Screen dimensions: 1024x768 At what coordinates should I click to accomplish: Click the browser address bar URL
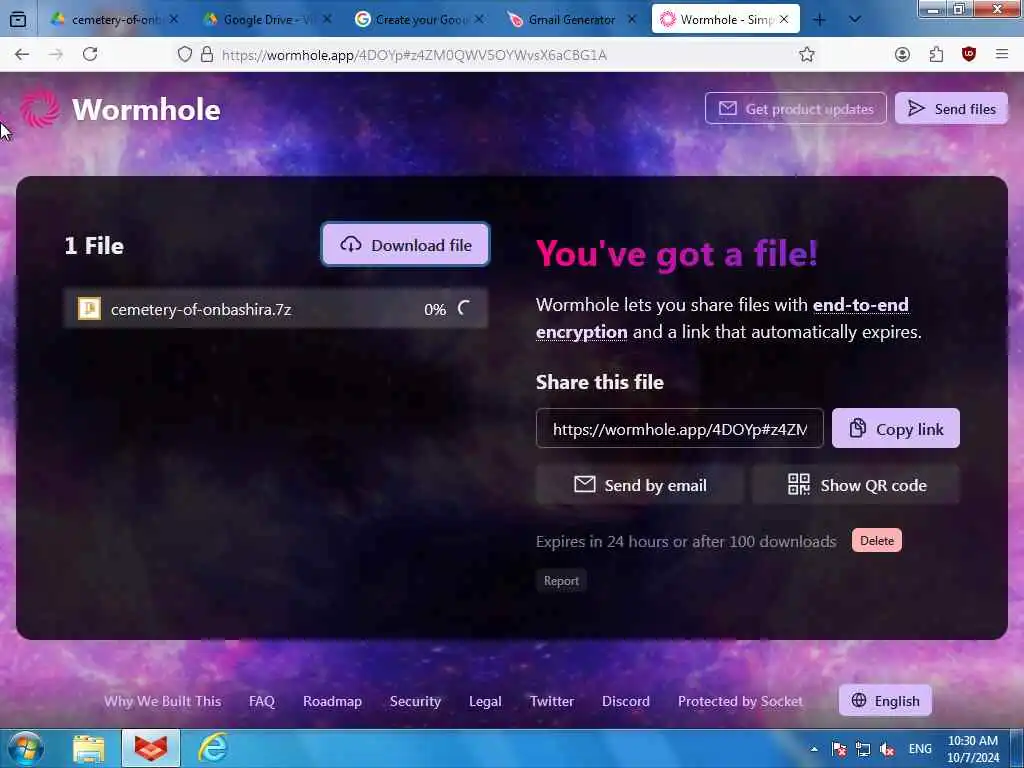(414, 55)
